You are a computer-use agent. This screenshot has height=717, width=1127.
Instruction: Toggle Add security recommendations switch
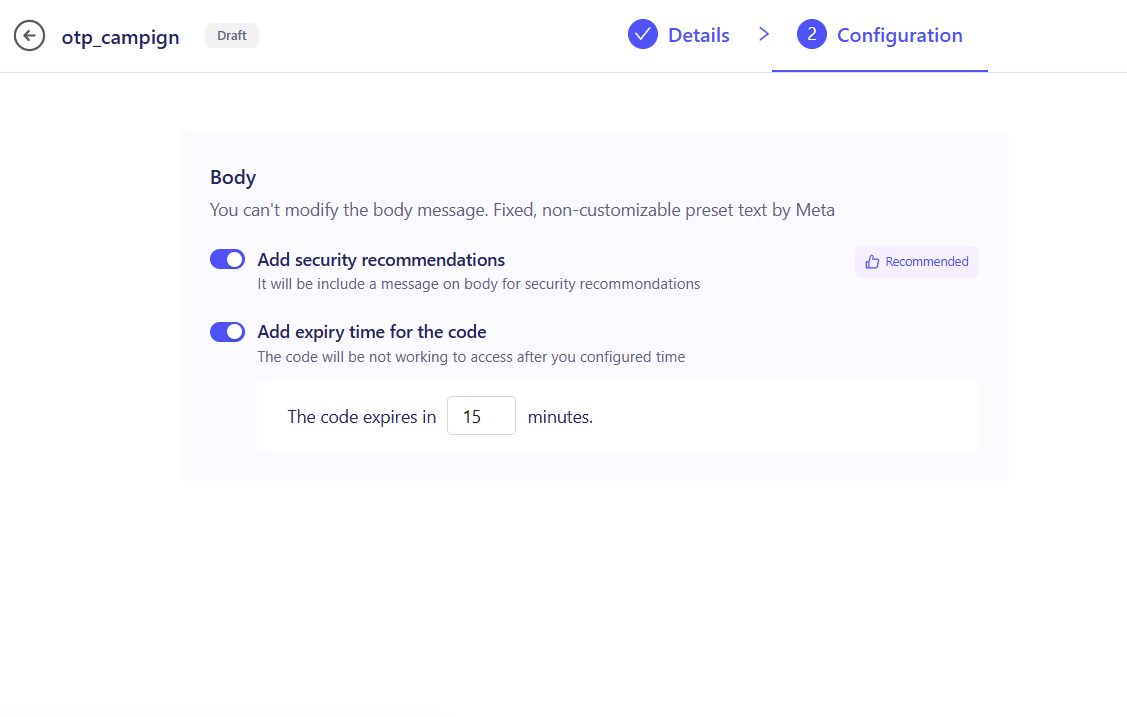(227, 259)
